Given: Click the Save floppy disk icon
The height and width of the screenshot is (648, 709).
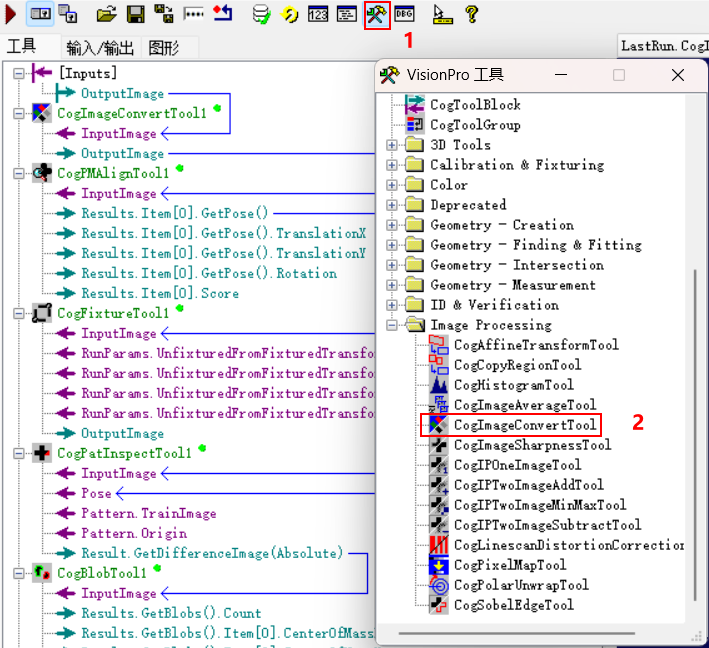Looking at the screenshot, I should [x=136, y=14].
